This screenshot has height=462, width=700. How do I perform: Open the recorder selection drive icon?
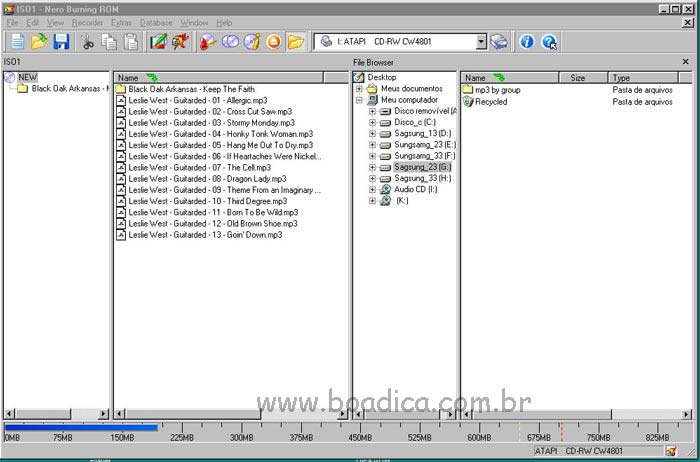pos(499,42)
